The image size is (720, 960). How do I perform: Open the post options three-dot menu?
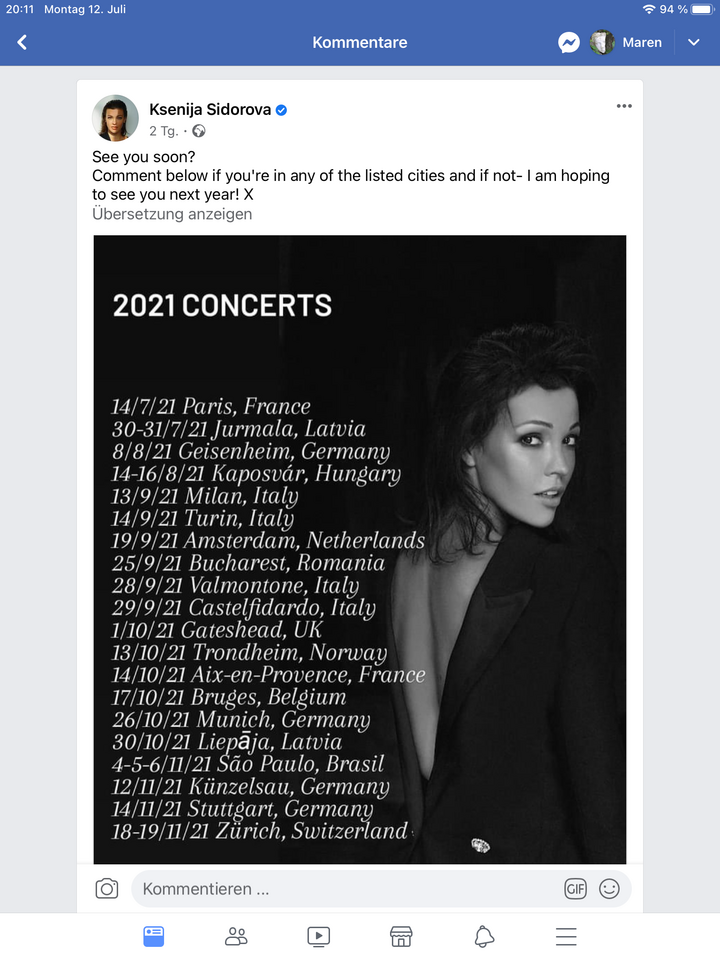pyautogui.click(x=624, y=106)
